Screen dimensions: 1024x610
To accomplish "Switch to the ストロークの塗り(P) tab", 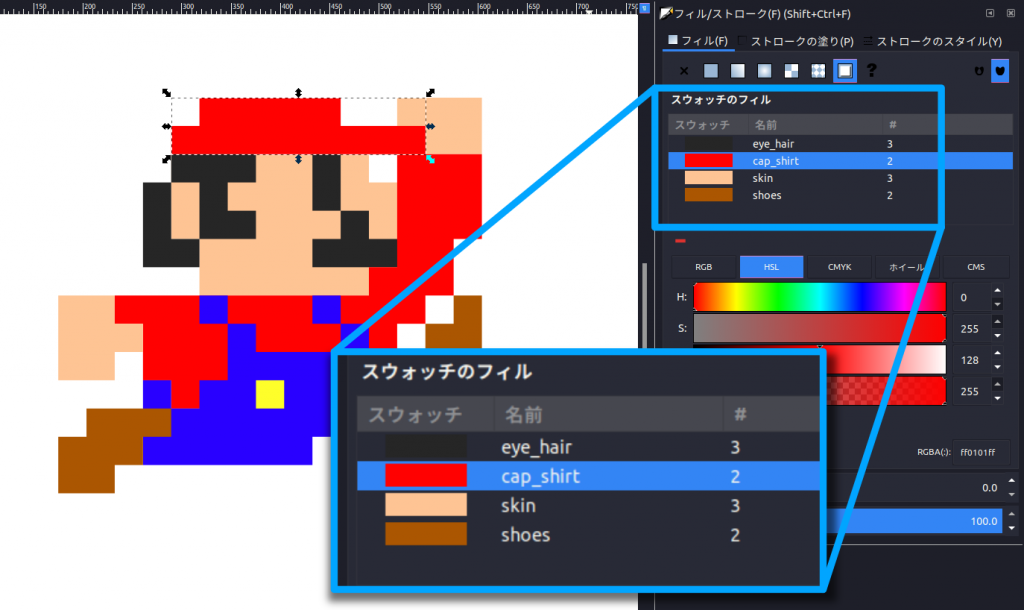I will tap(795, 40).
